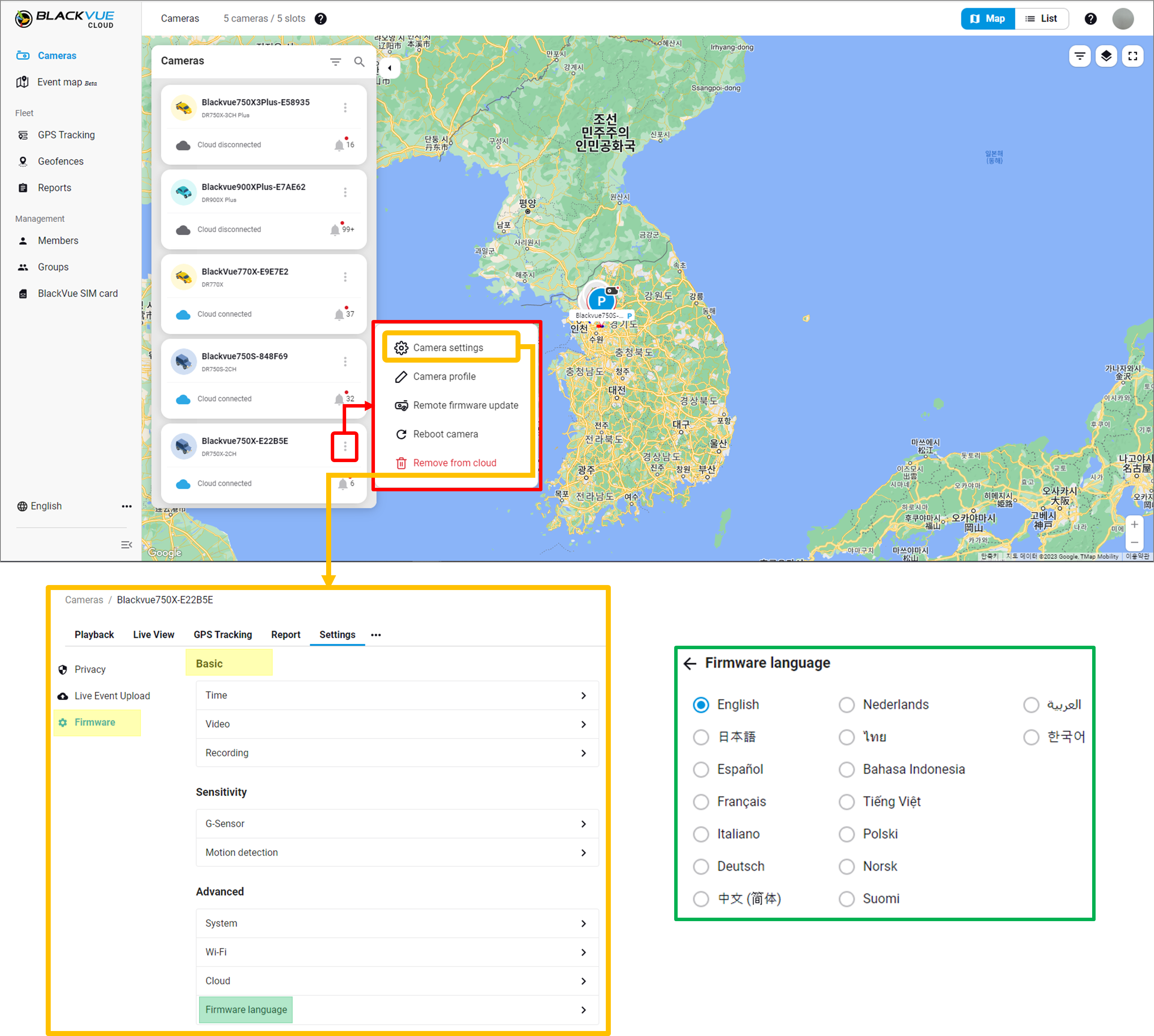
Task: Open the Event map Beta page
Action: tap(66, 83)
